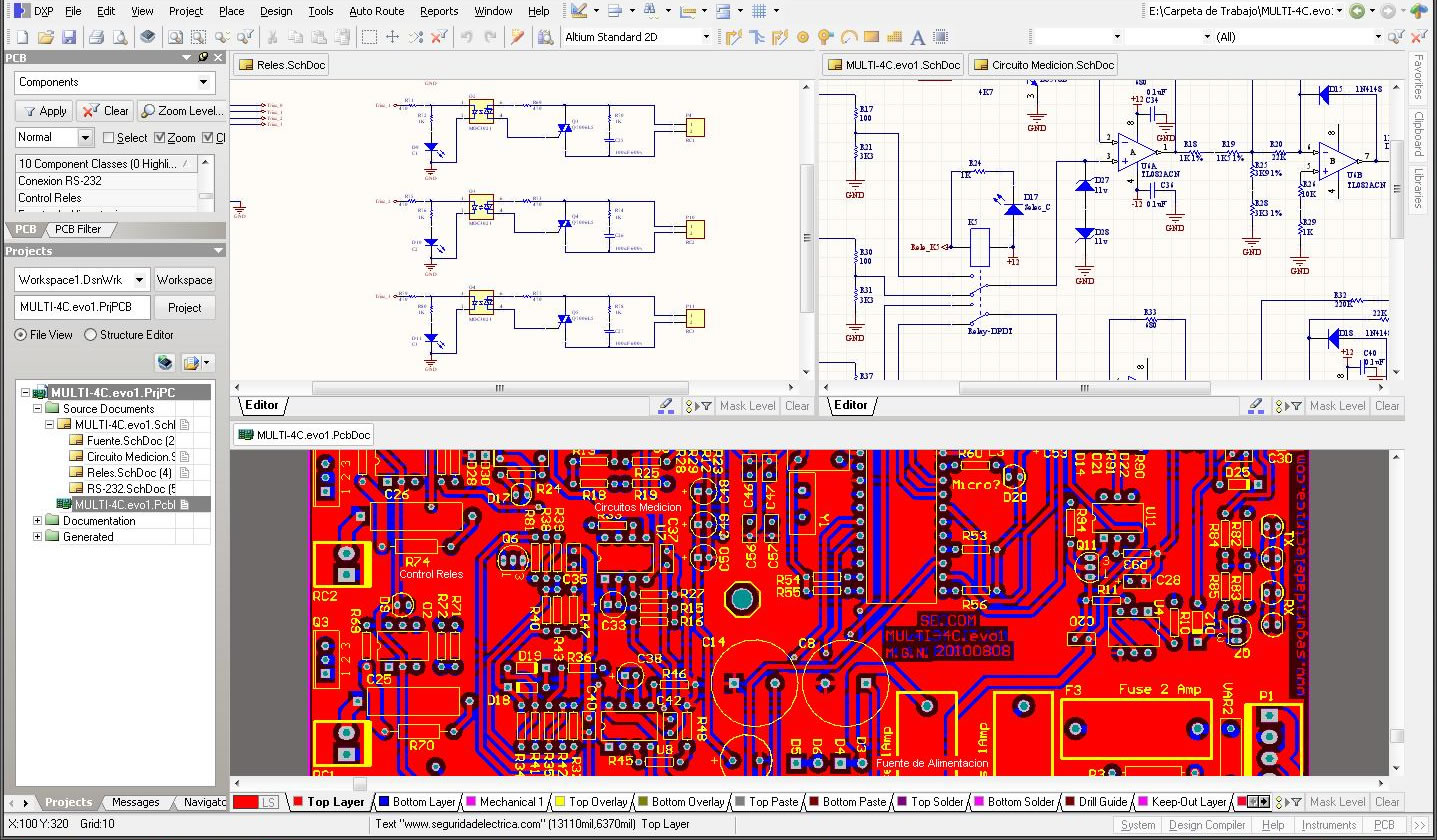Enable the Select checkbox in PCB panel
This screenshot has width=1437, height=840.
pos(109,138)
